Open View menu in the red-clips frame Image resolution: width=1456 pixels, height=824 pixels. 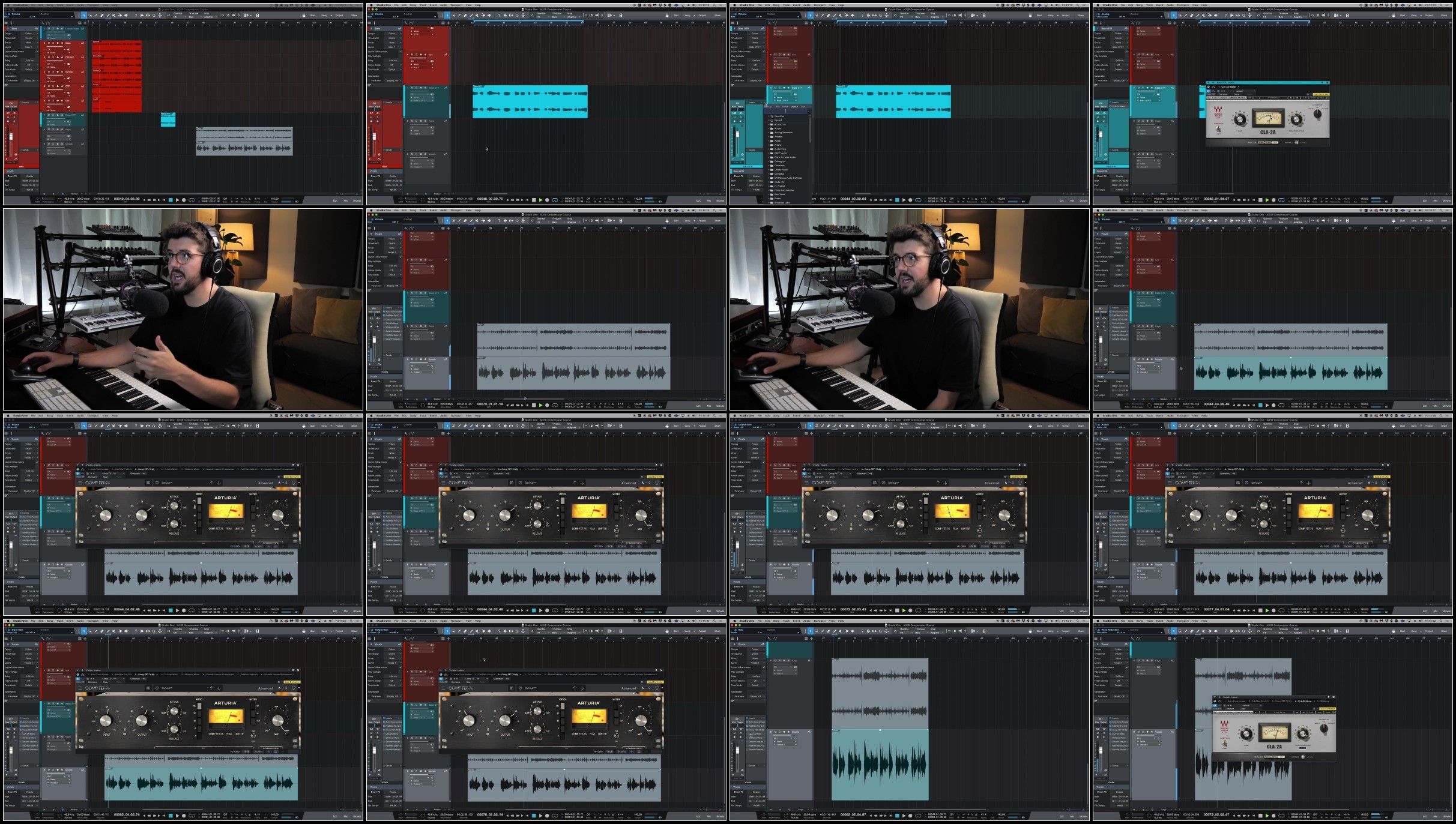pyautogui.click(x=105, y=5)
